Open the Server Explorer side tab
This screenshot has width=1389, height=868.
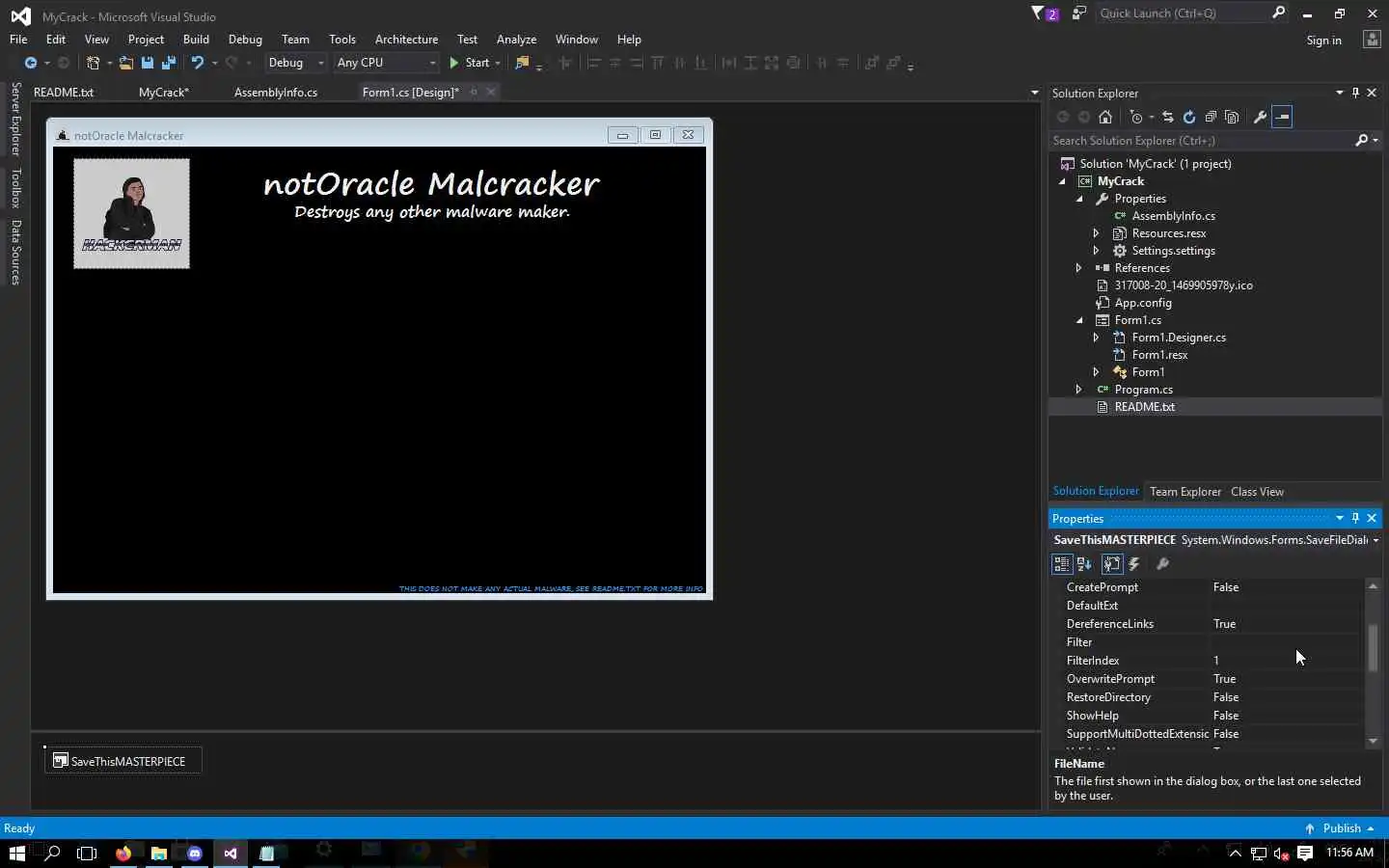pyautogui.click(x=15, y=120)
